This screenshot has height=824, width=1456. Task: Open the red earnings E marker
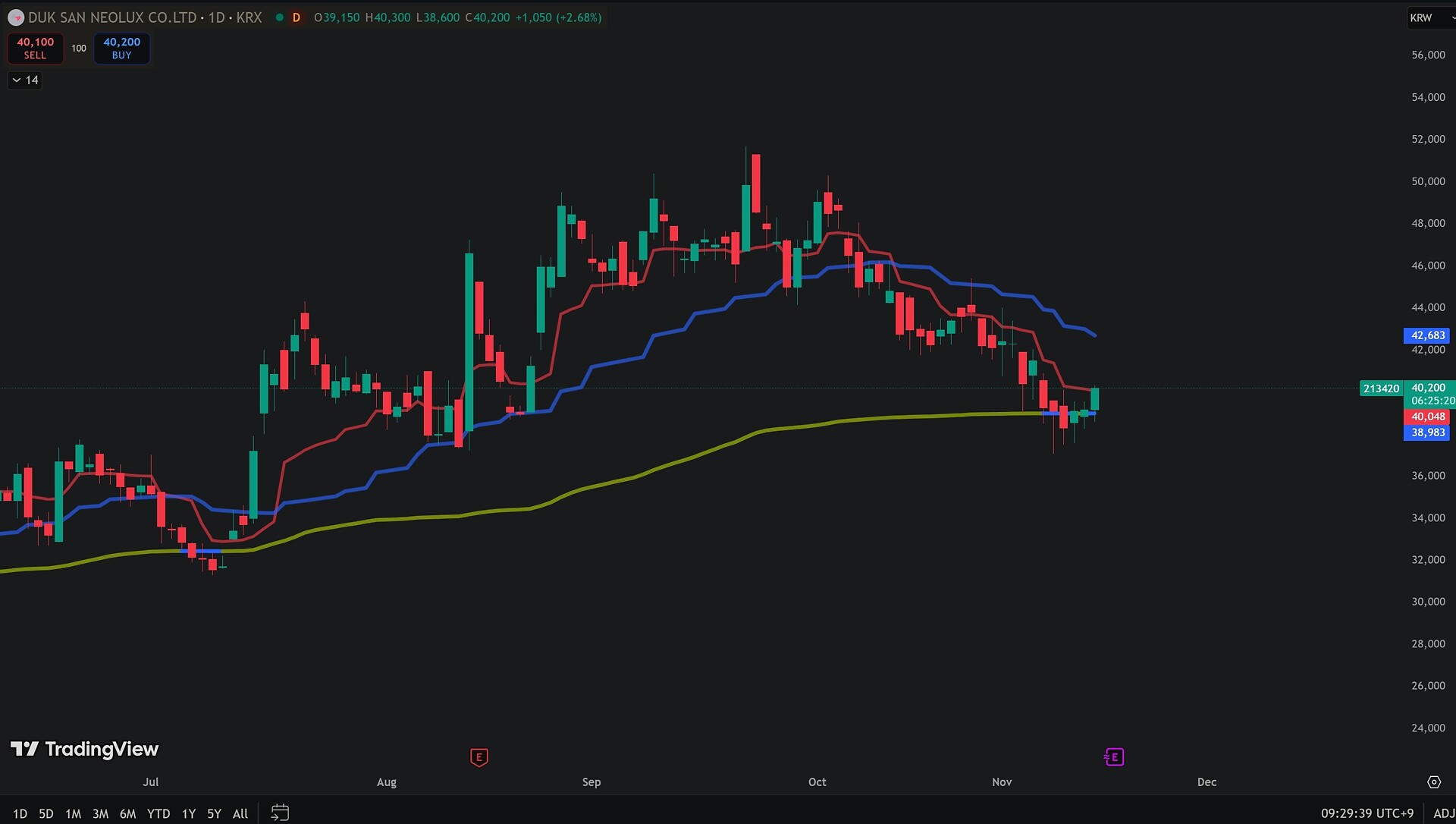tap(479, 757)
